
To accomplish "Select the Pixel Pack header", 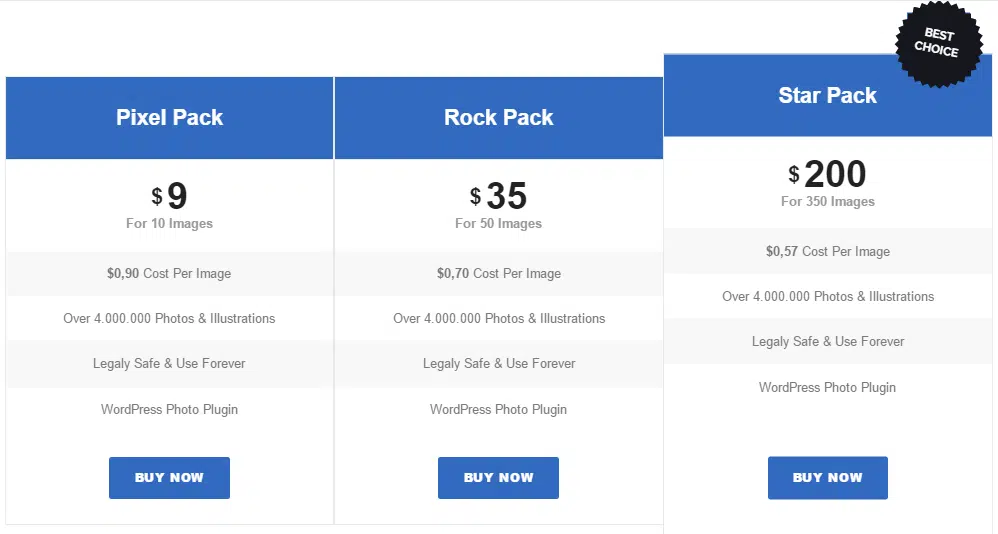I will 169,118.
